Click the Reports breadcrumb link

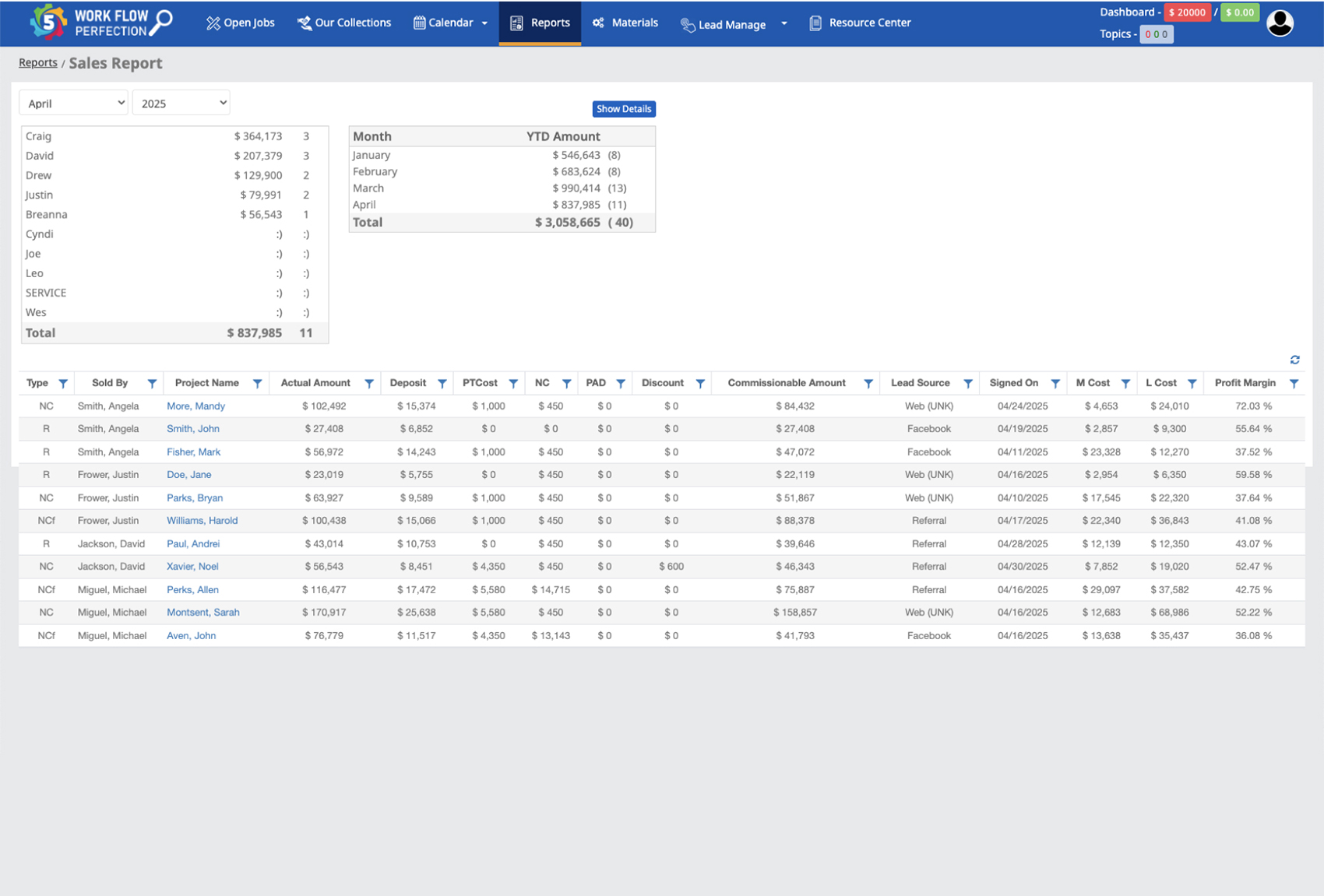click(38, 63)
